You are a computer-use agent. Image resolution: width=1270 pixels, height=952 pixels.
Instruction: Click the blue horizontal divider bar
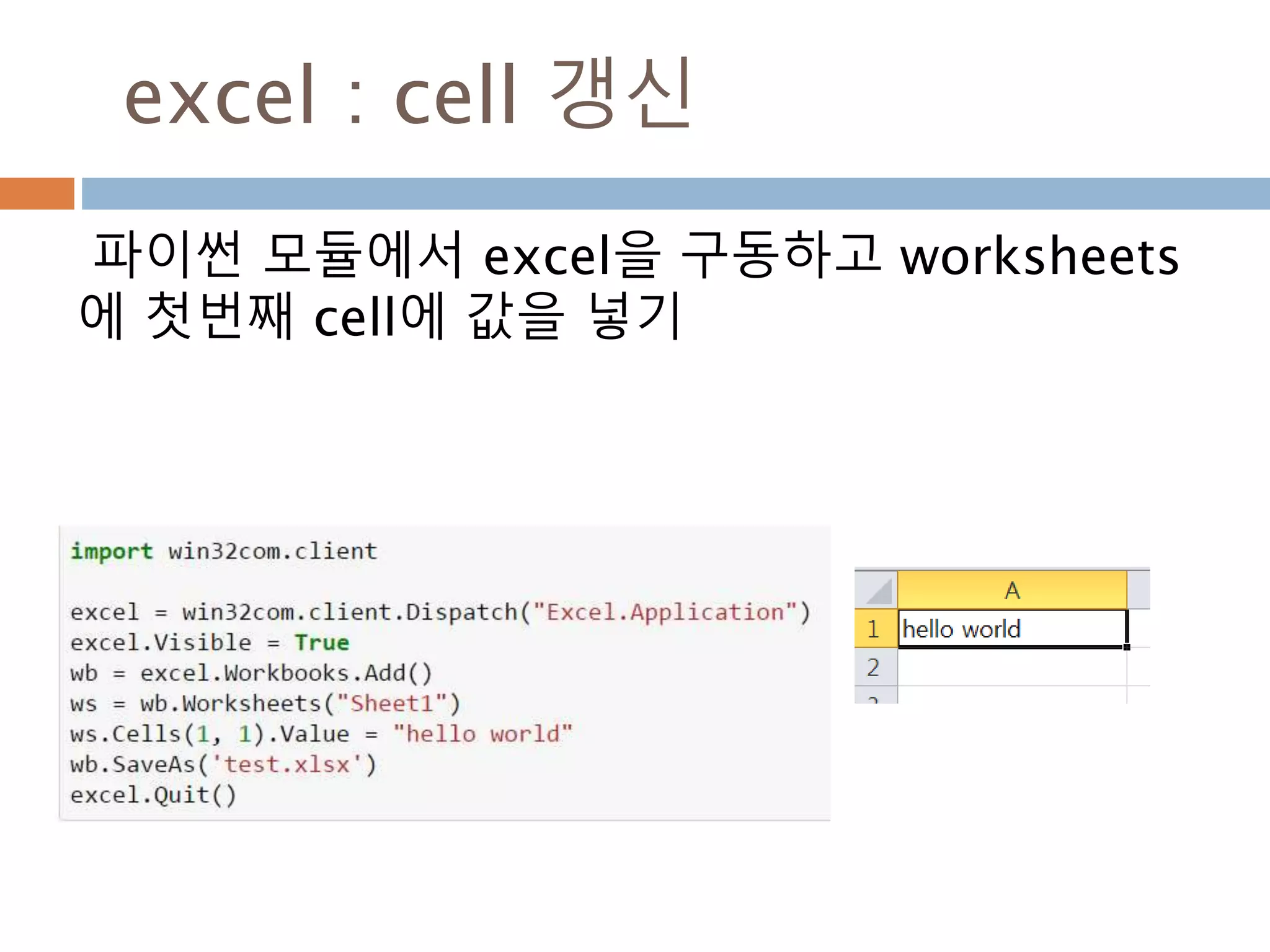[x=675, y=193]
